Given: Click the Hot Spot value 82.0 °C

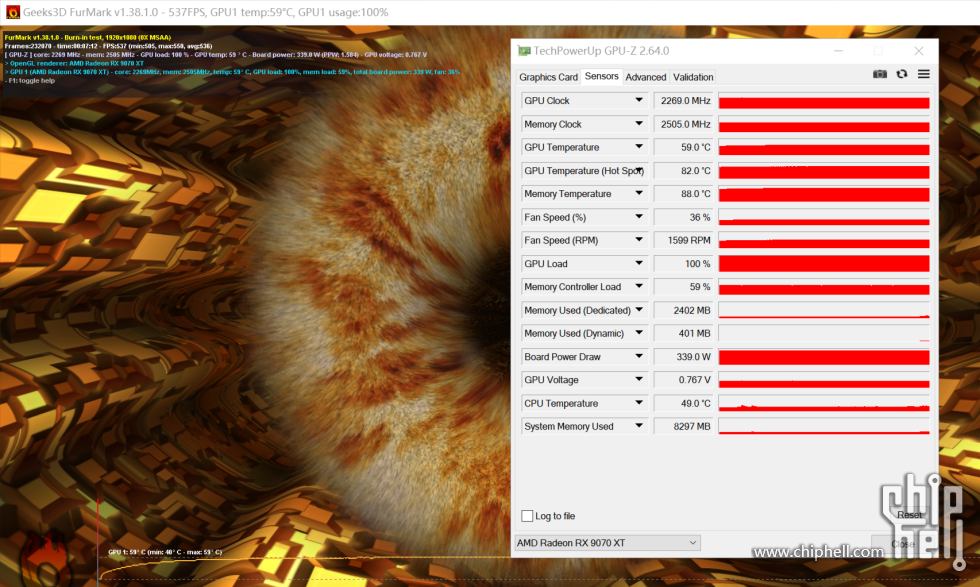Looking at the screenshot, I should (x=683, y=171).
